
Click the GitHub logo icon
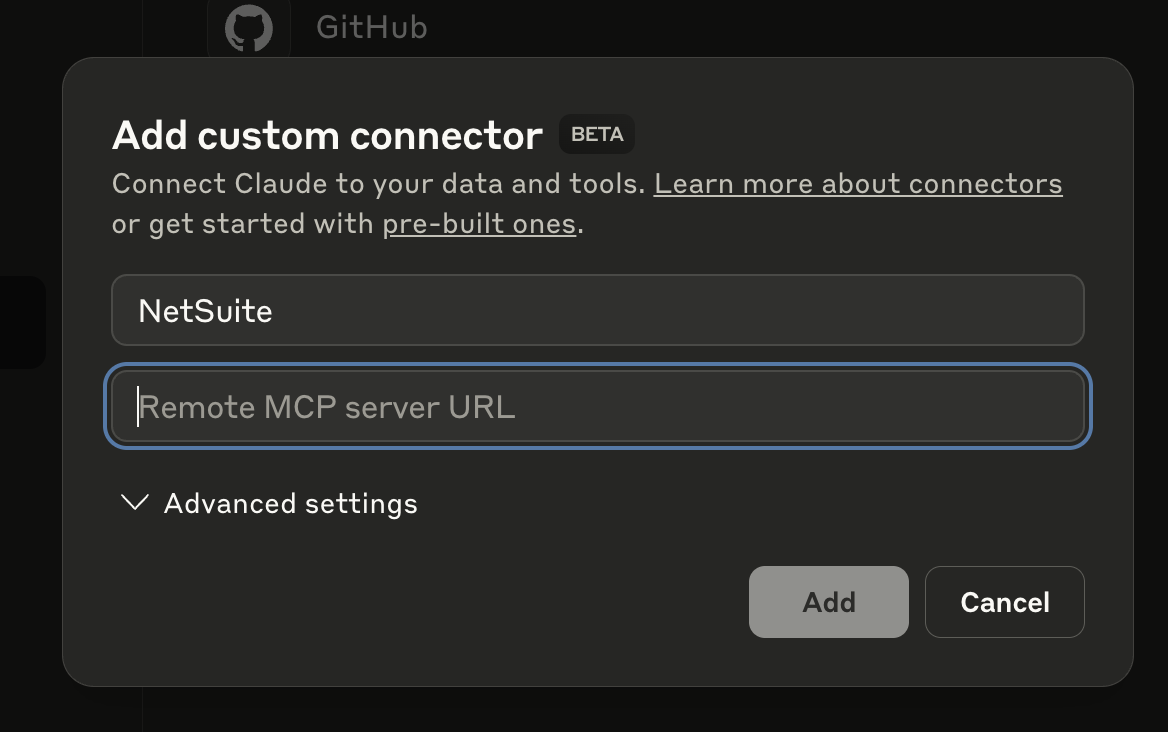(248, 27)
